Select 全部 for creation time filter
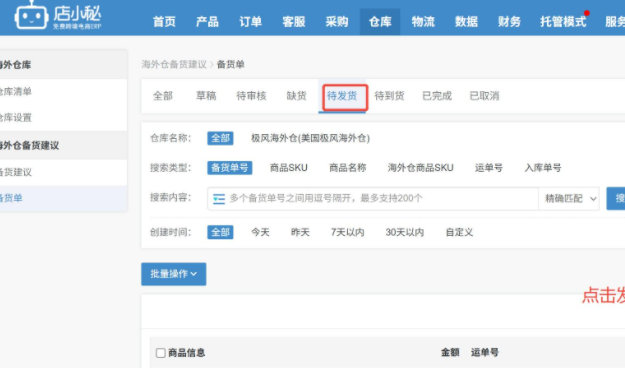The image size is (625, 368). (220, 232)
